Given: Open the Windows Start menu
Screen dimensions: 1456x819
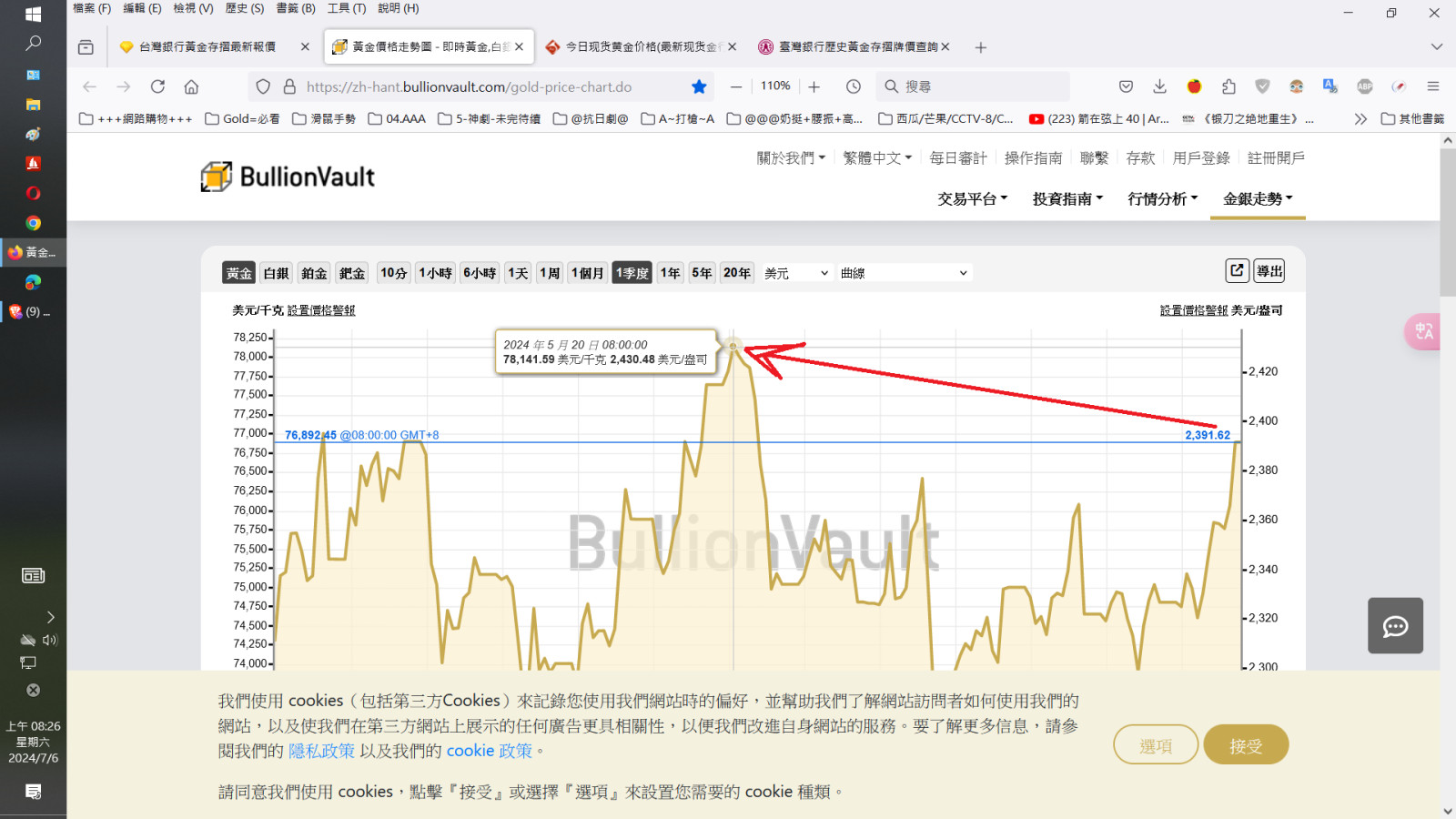Looking at the screenshot, I should (x=33, y=14).
